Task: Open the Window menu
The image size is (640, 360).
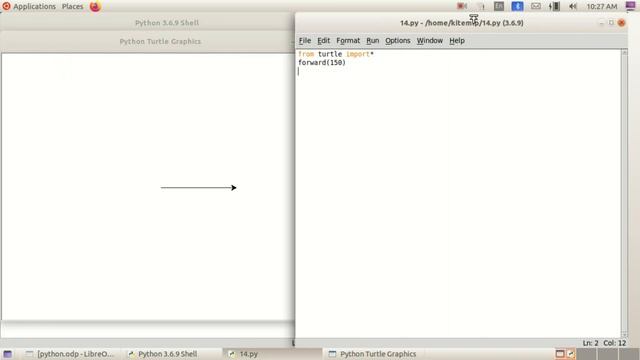Action: [x=429, y=40]
